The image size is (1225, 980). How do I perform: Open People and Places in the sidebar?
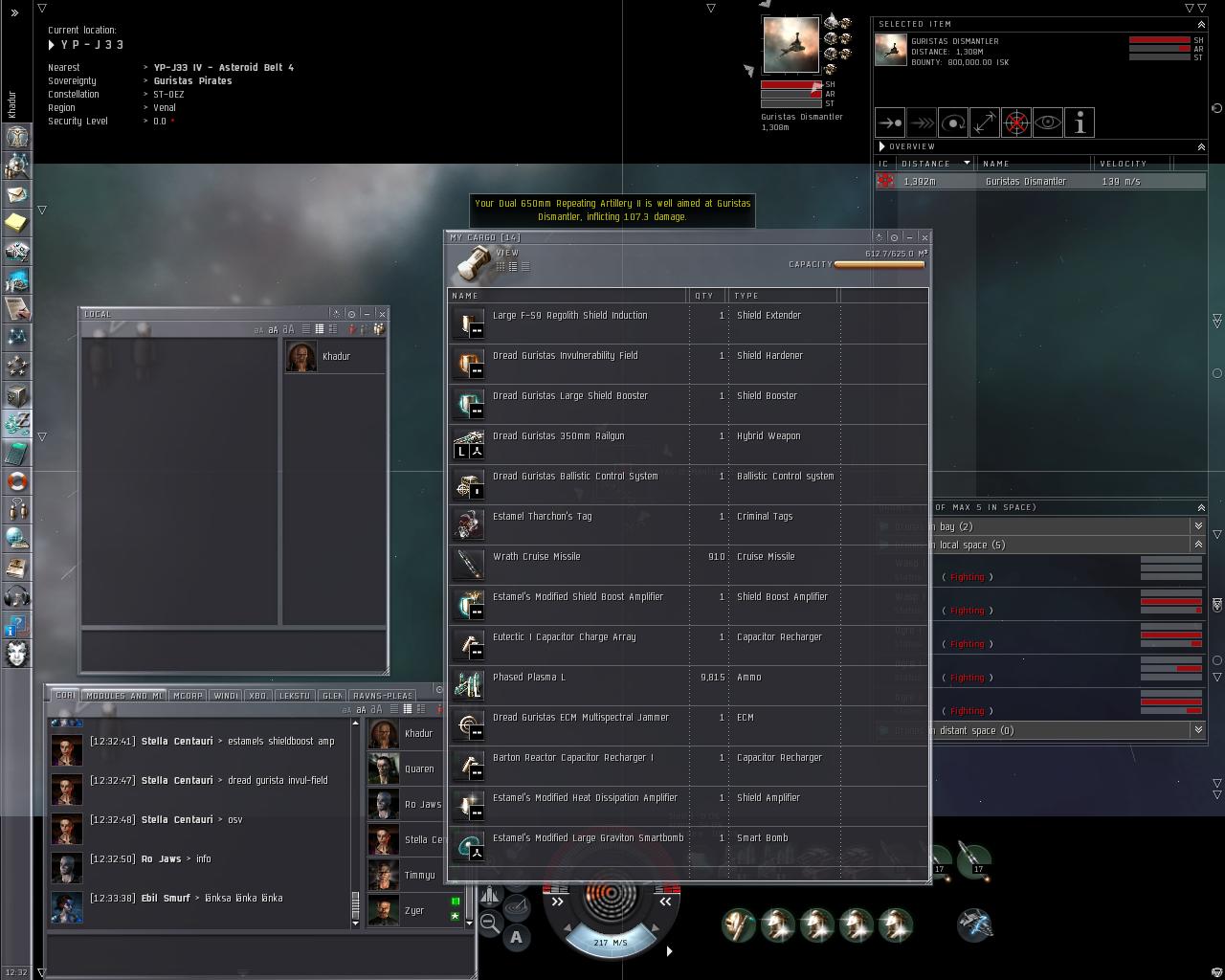tap(17, 165)
